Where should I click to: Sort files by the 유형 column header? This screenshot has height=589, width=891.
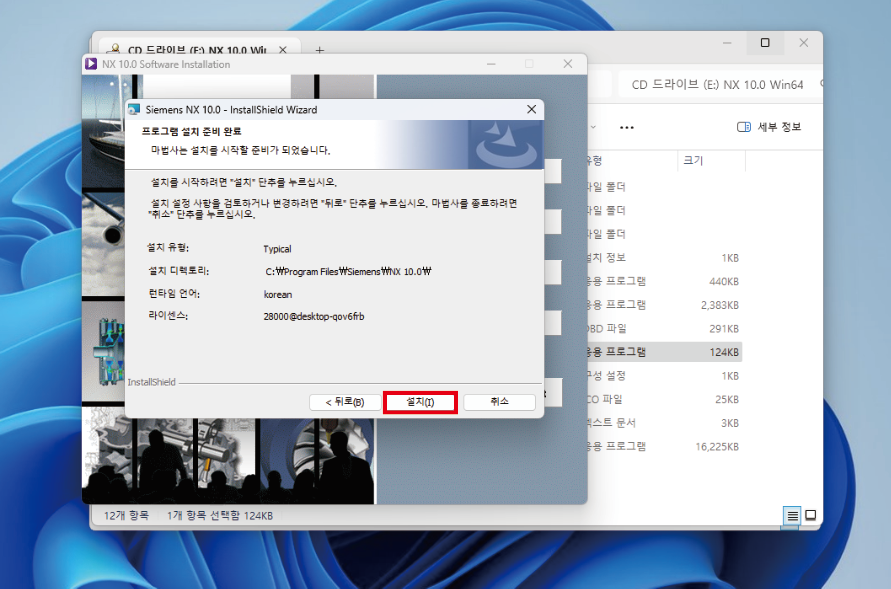point(631,161)
